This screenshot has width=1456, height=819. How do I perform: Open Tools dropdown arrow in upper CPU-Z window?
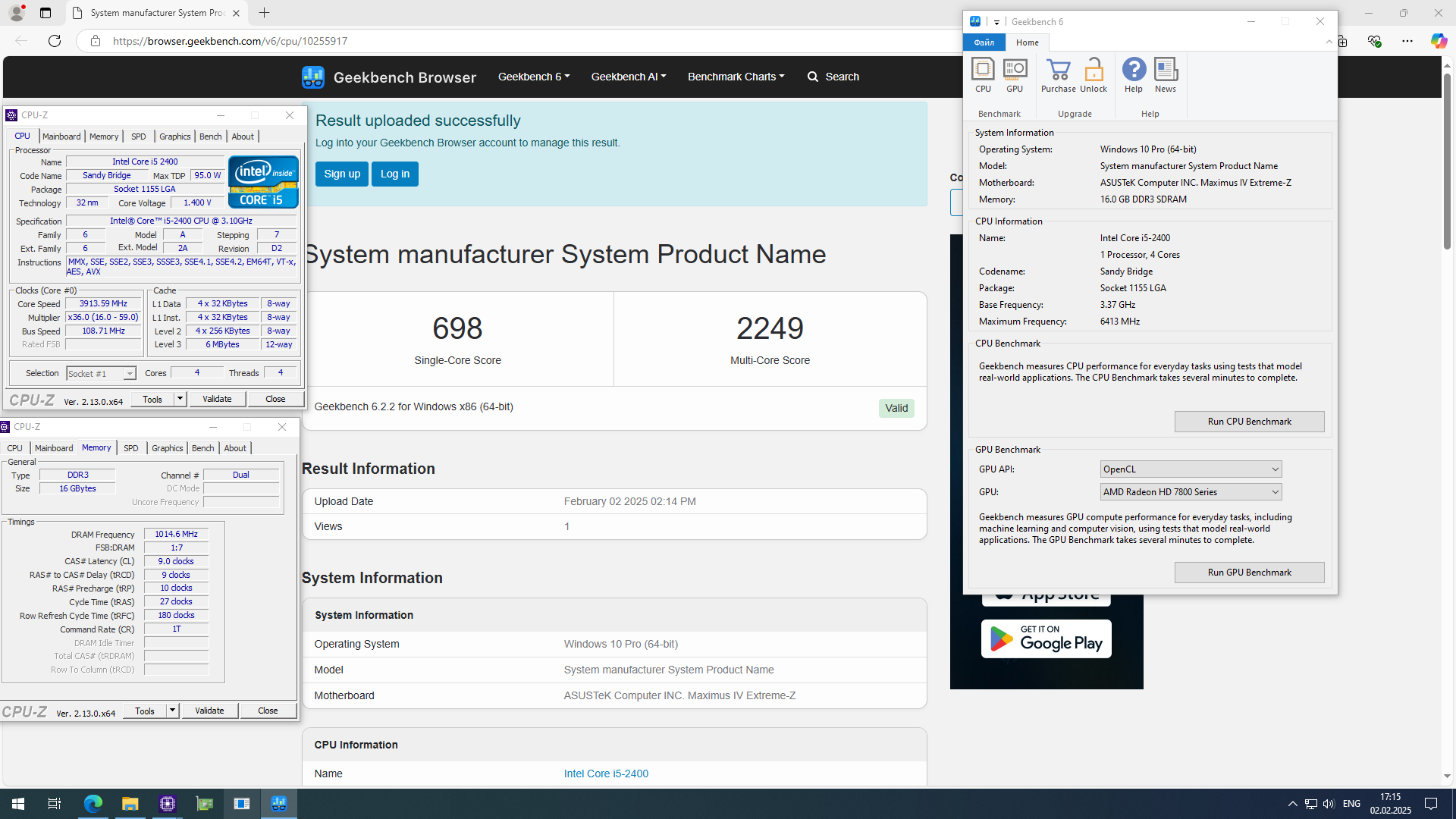pyautogui.click(x=180, y=399)
